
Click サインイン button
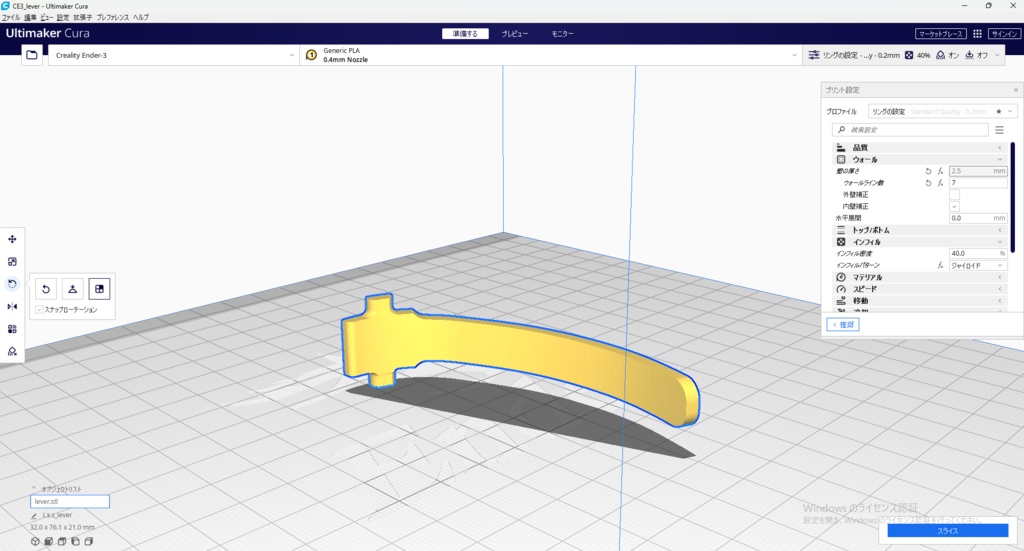click(1004, 34)
